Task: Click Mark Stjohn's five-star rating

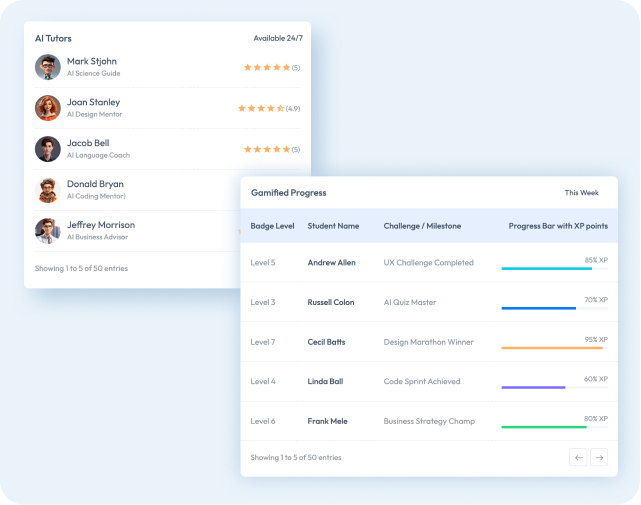Action: (266, 67)
